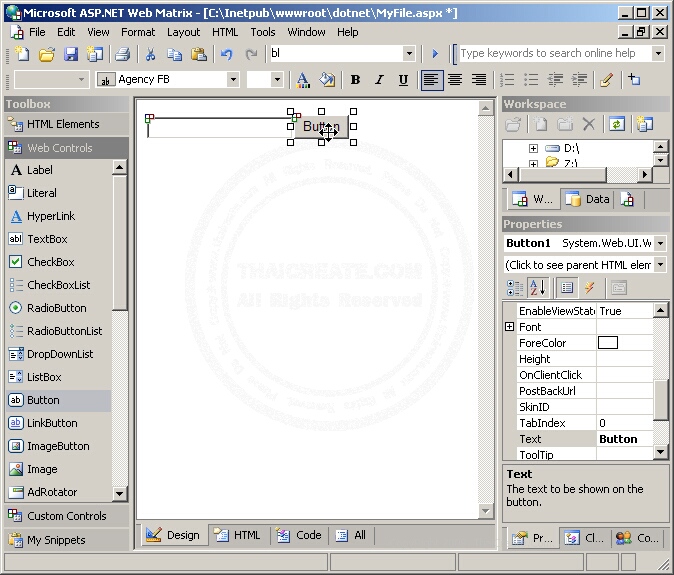
Task: Open the parent HTML element dropdown
Action: point(661,265)
